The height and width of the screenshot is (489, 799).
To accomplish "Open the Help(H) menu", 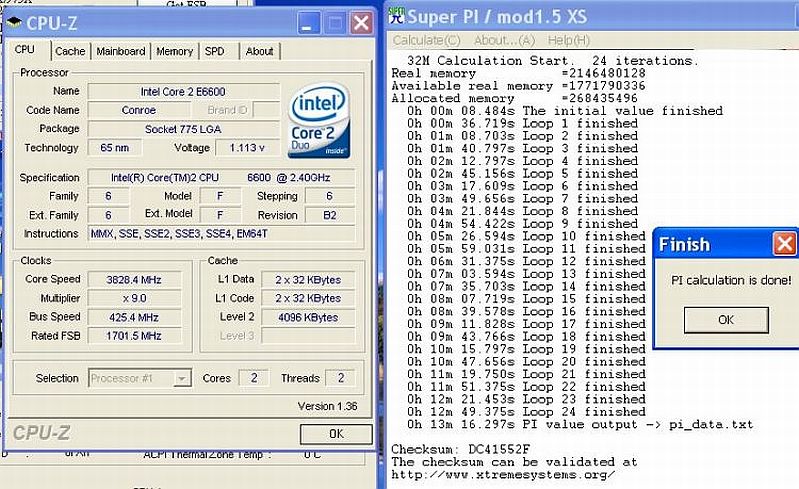I will pyautogui.click(x=569, y=40).
